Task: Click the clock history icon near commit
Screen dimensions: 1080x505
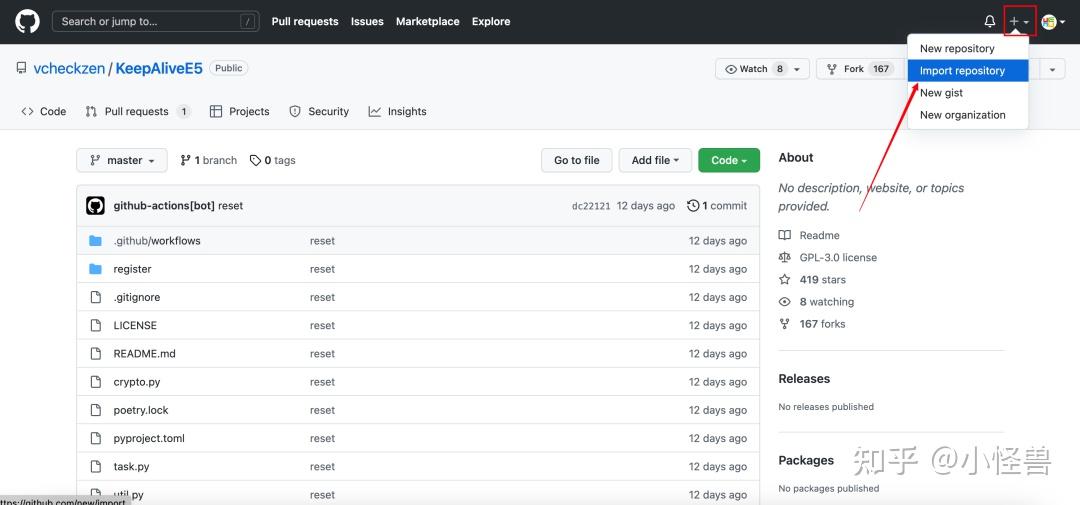Action: [693, 205]
